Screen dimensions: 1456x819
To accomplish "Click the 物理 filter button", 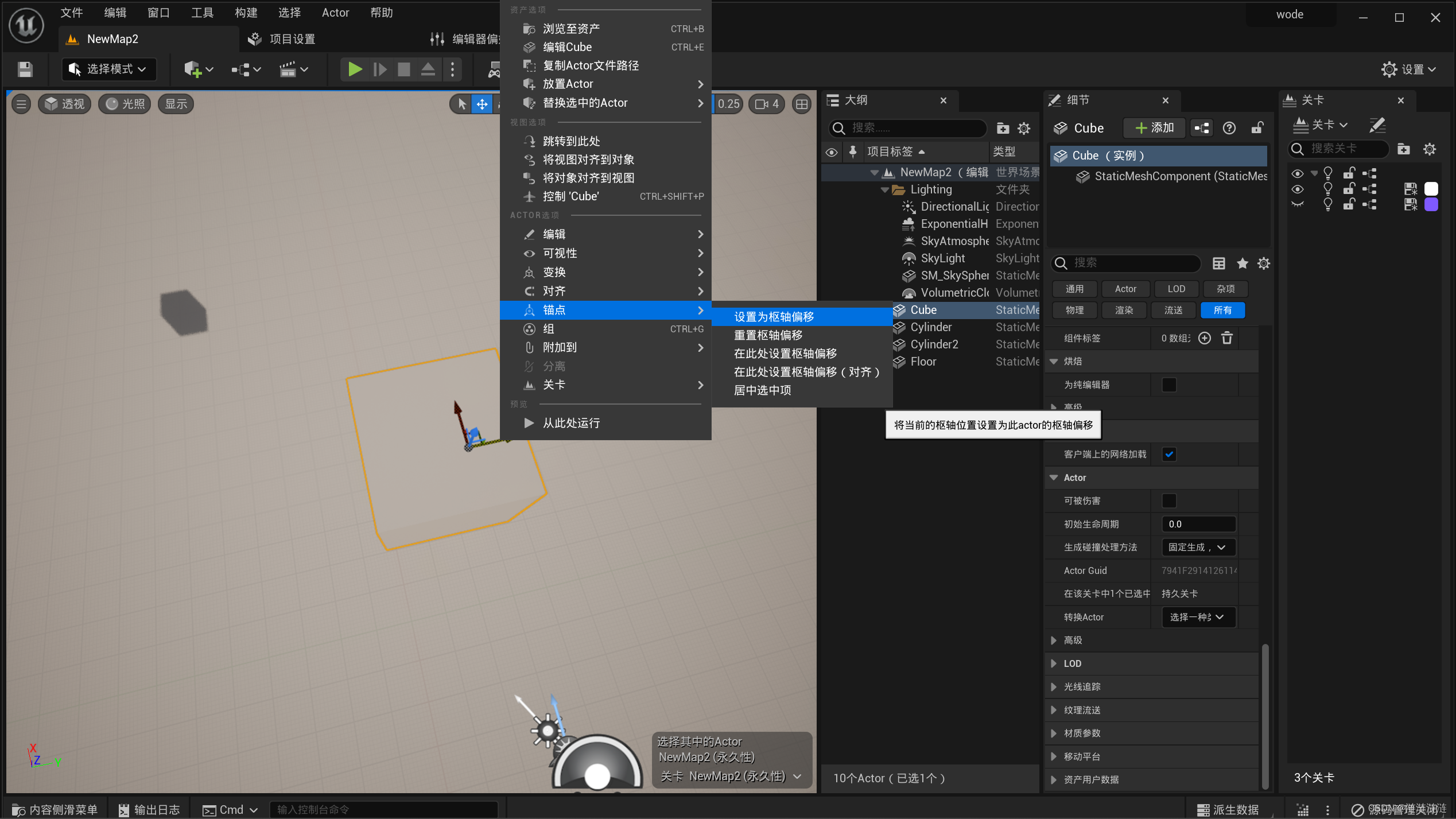I will [x=1074, y=310].
